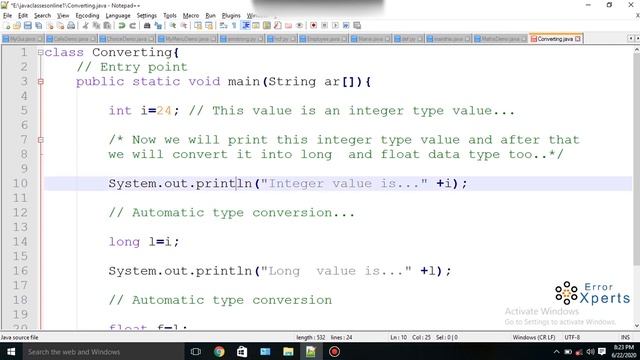Switch to the Employee.java tab
Screen dimensions: 640x360
[323, 39]
